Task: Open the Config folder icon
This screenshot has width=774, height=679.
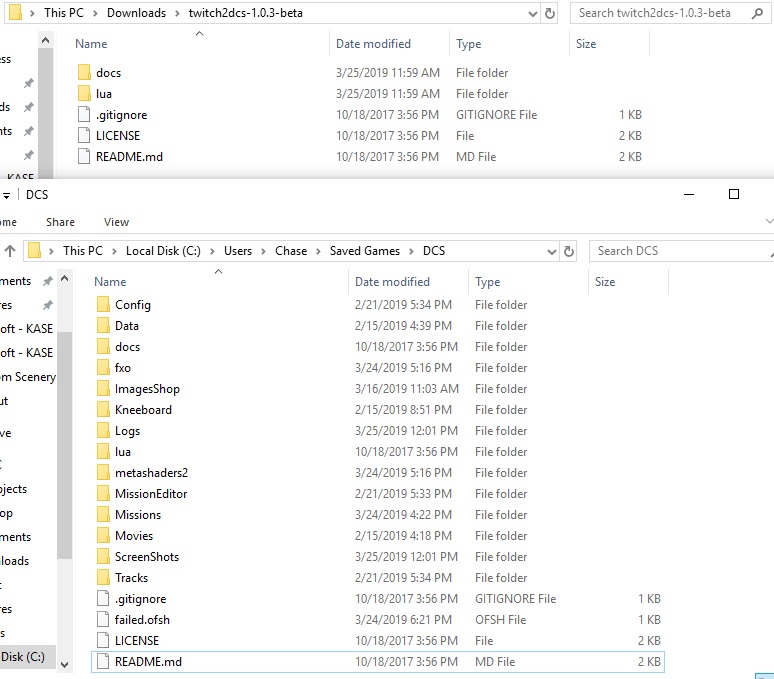Action: 103,304
